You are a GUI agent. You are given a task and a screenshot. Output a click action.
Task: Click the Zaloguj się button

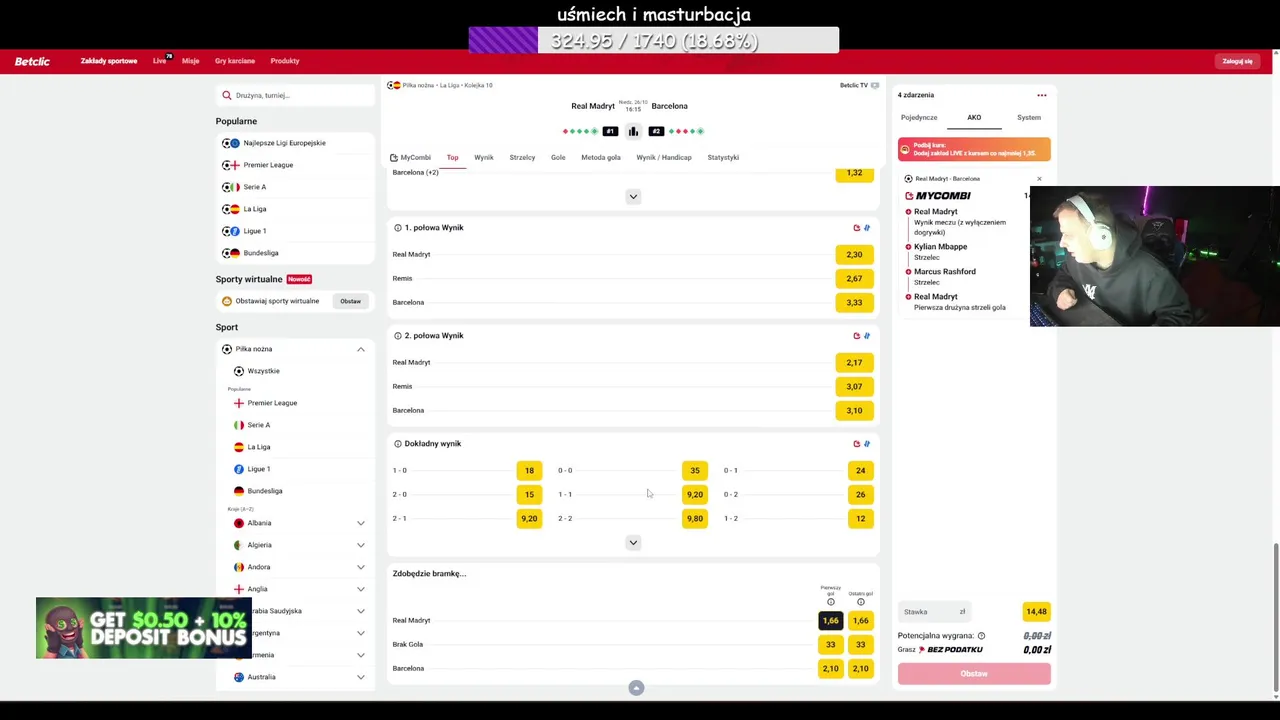[x=1237, y=61]
